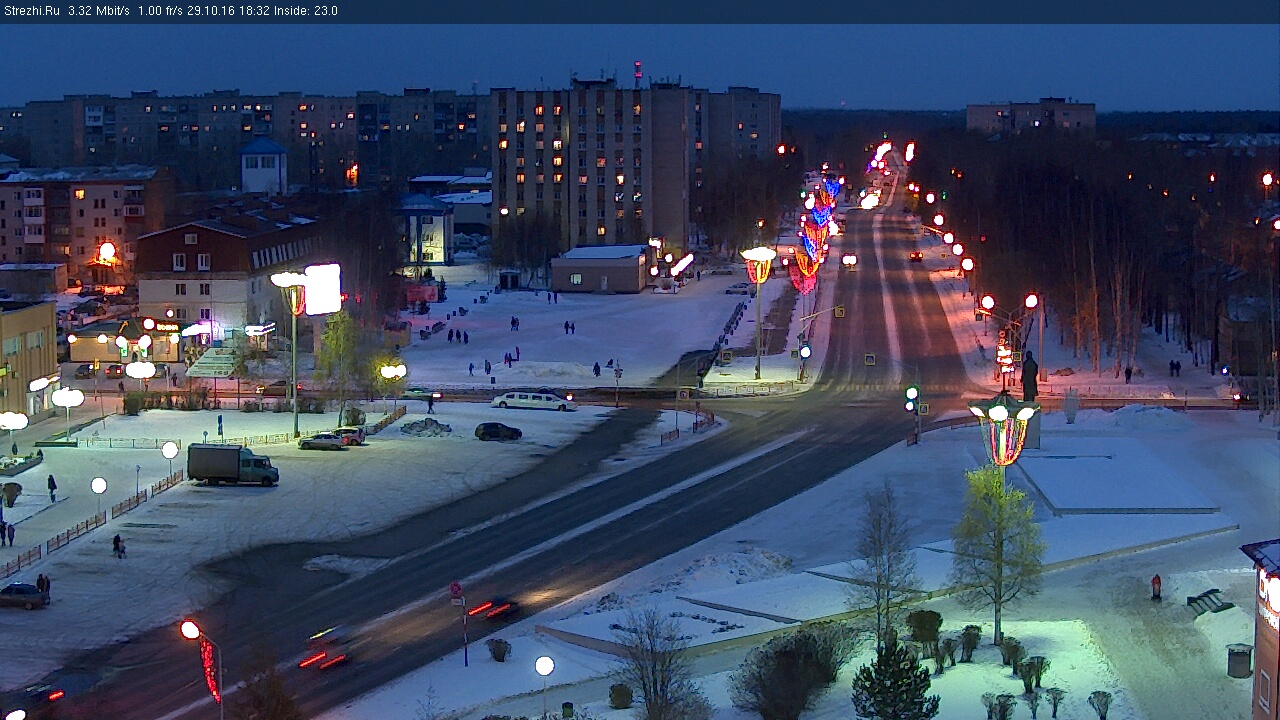
Task: Click the "1.00 fr/s" frame rate readout
Action: (x=160, y=11)
